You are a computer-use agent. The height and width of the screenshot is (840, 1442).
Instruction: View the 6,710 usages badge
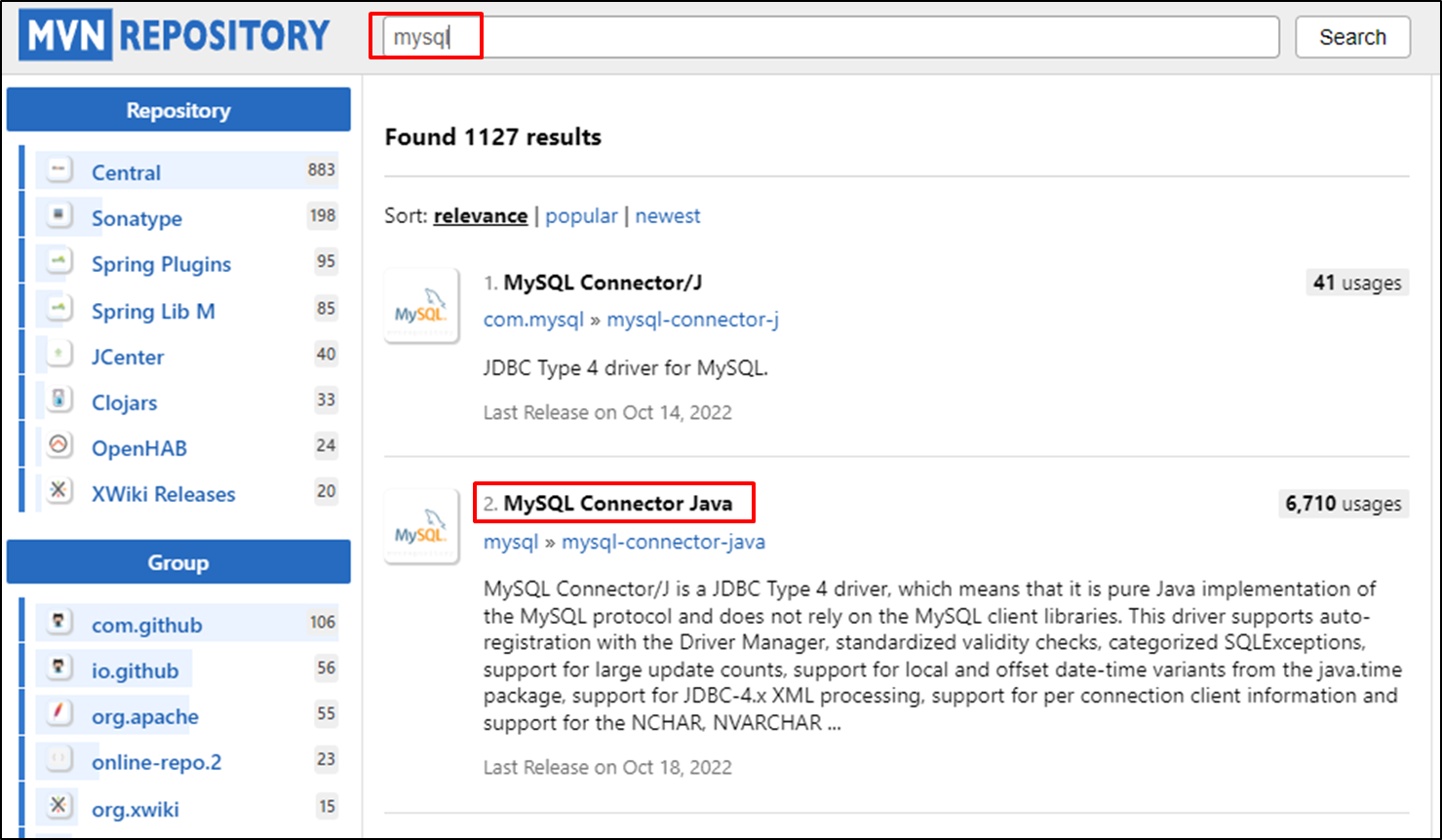point(1344,504)
